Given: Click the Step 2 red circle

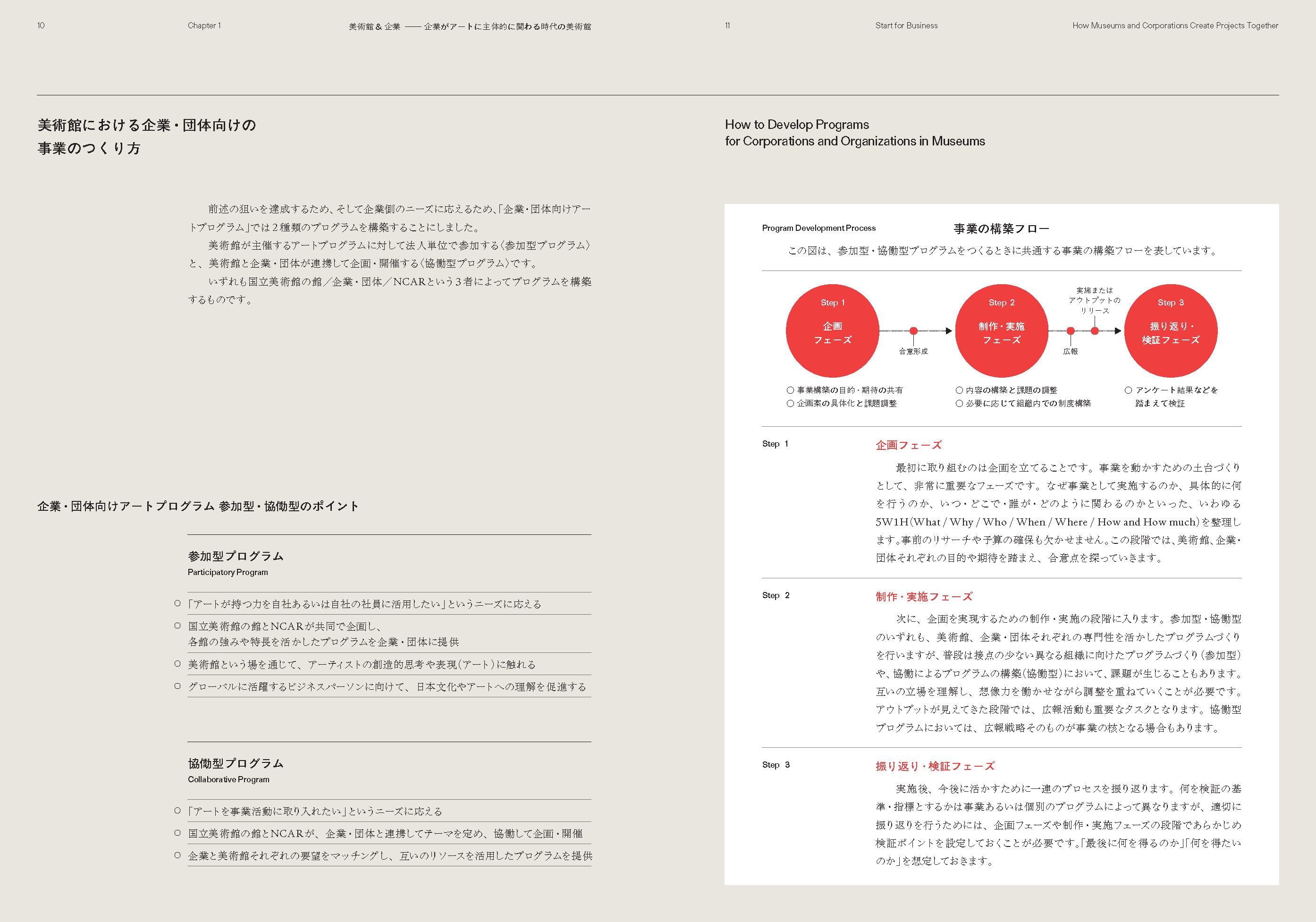Looking at the screenshot, I should (1001, 331).
